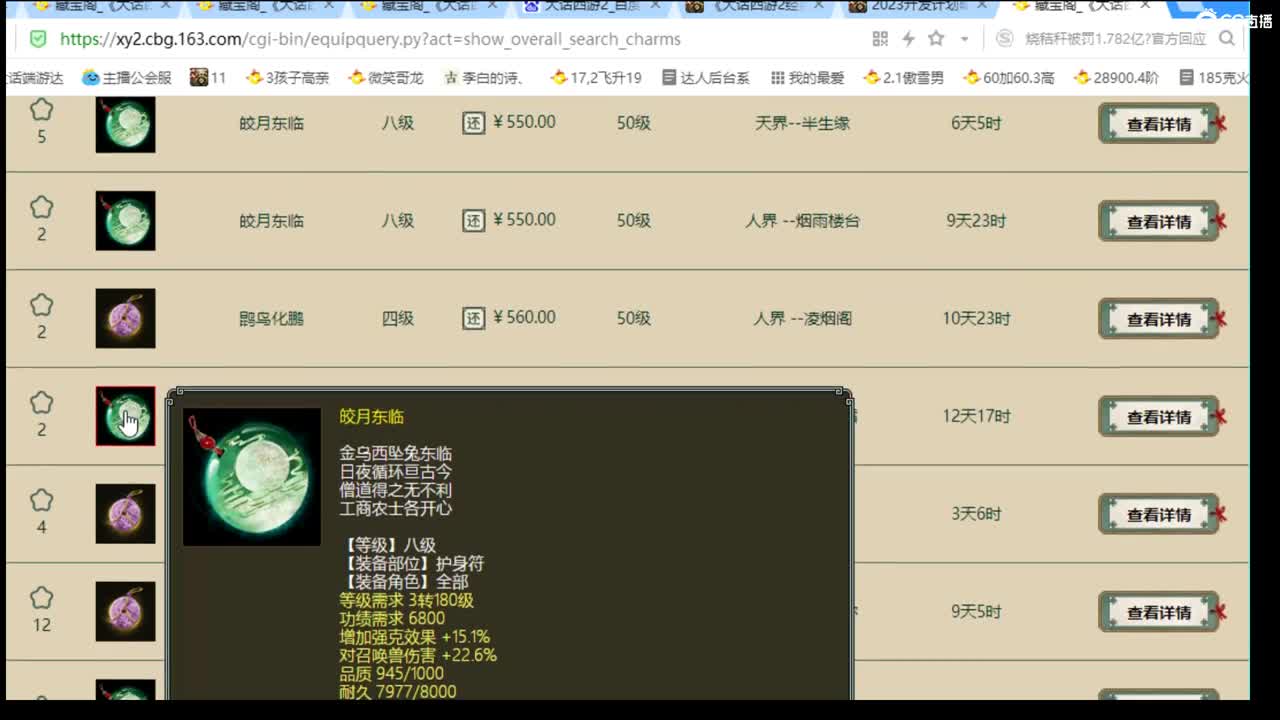1280x720 pixels.
Task: Click the purple charm thumbnail in the 3天6时 row
Action: click(125, 513)
